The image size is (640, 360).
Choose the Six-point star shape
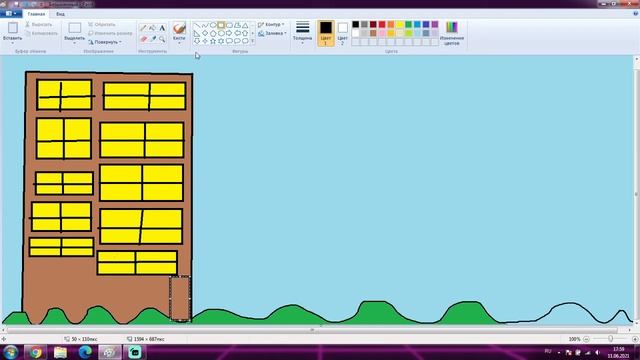221,41
